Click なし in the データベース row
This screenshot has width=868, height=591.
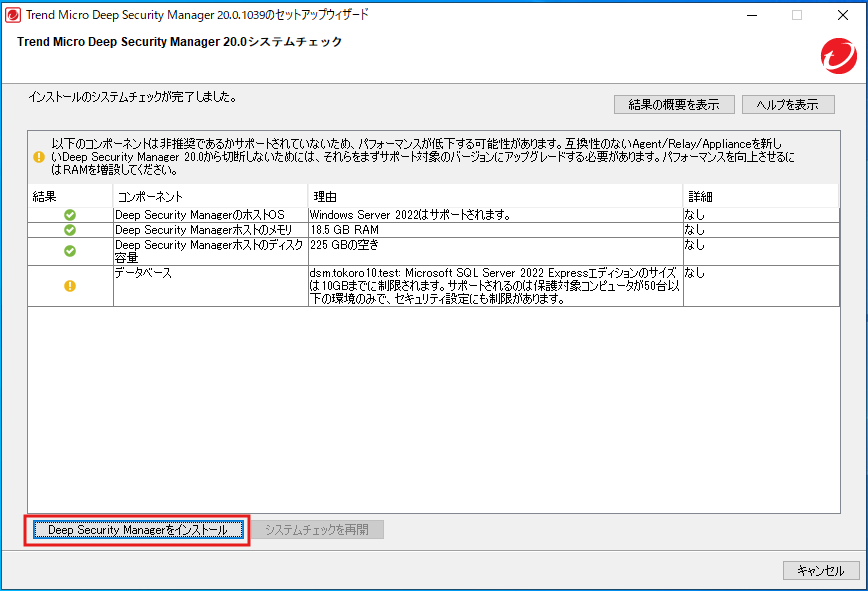tap(694, 273)
